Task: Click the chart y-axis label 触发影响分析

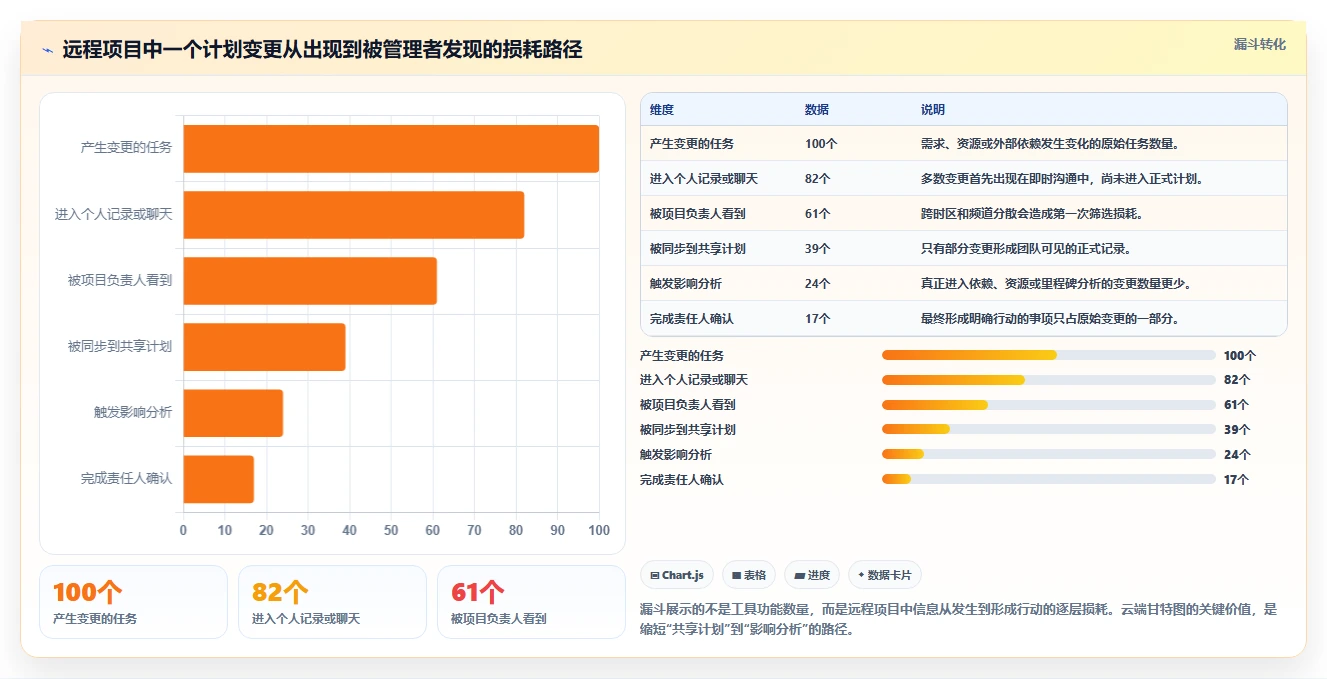Action: [133, 413]
